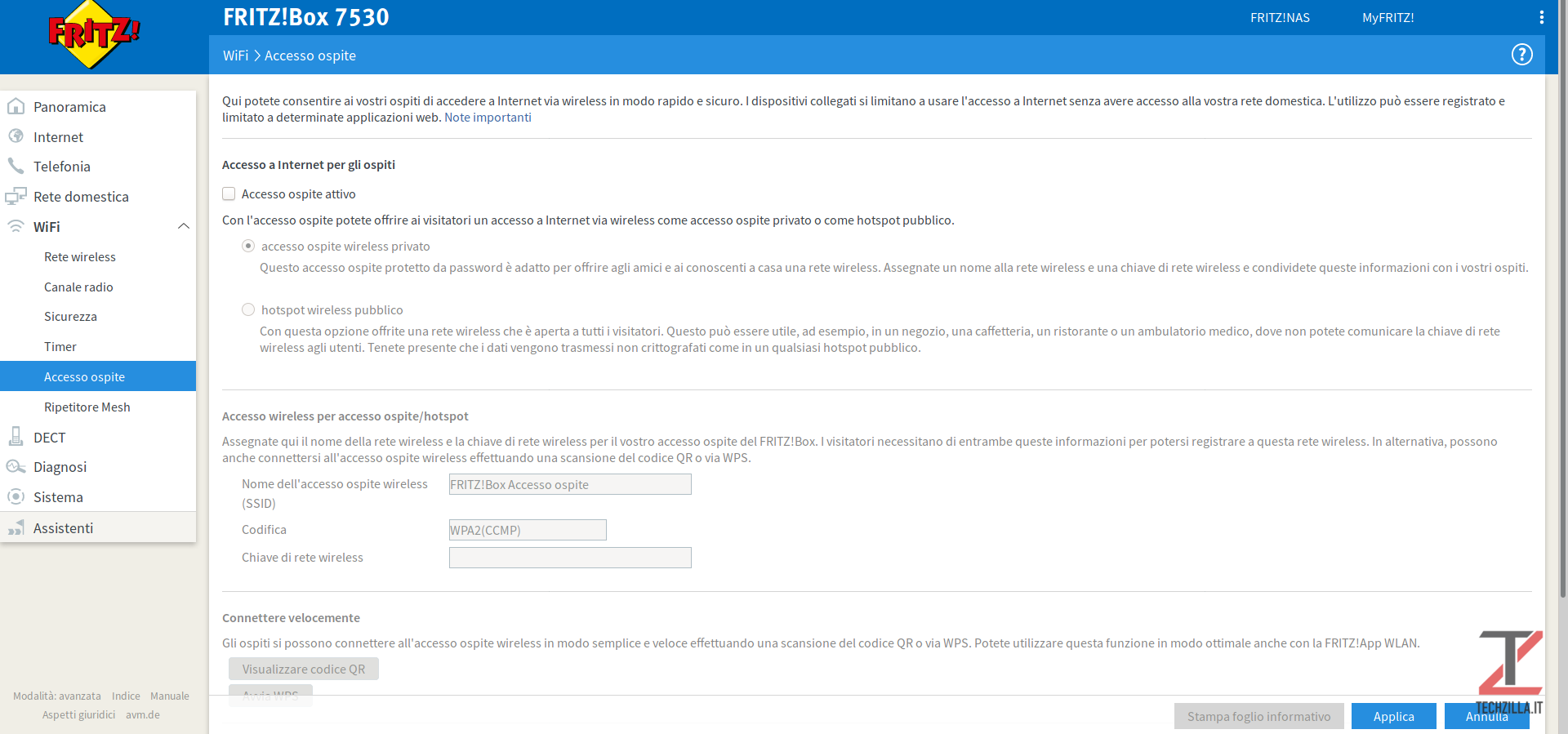This screenshot has height=734, width=1568.
Task: Select hotspot wireless pubblico option
Action: [248, 309]
